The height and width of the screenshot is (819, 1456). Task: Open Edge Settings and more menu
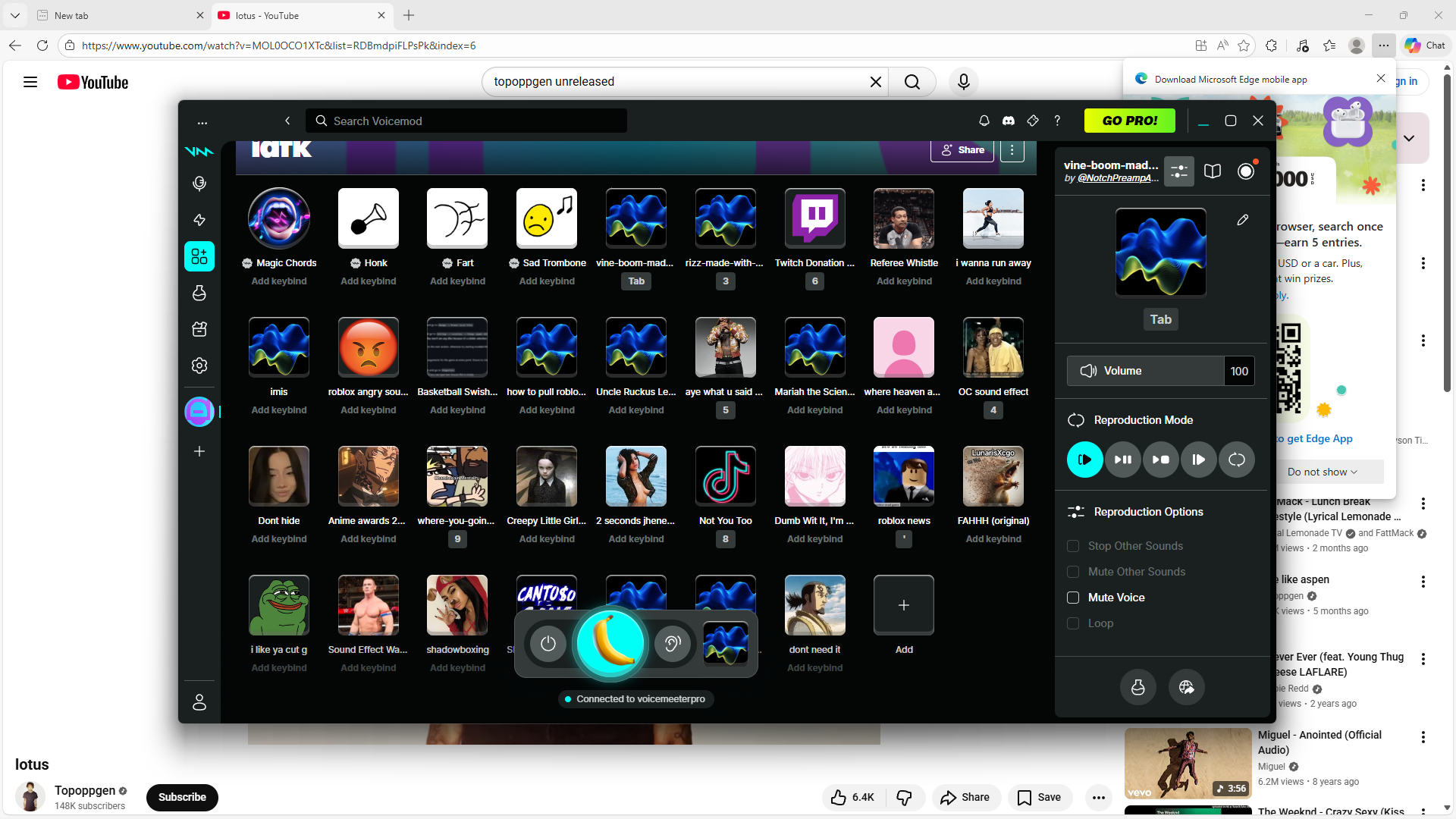(1384, 45)
